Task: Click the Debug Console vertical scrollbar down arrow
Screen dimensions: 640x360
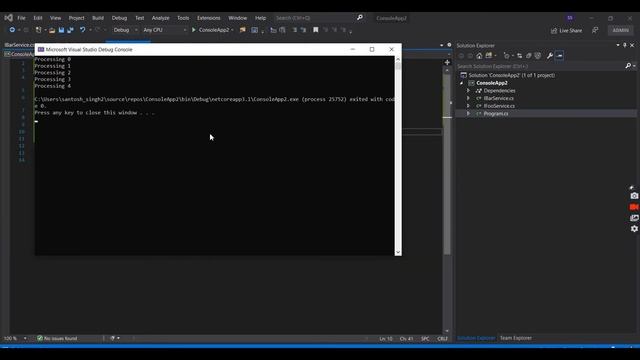Action: coord(398,252)
